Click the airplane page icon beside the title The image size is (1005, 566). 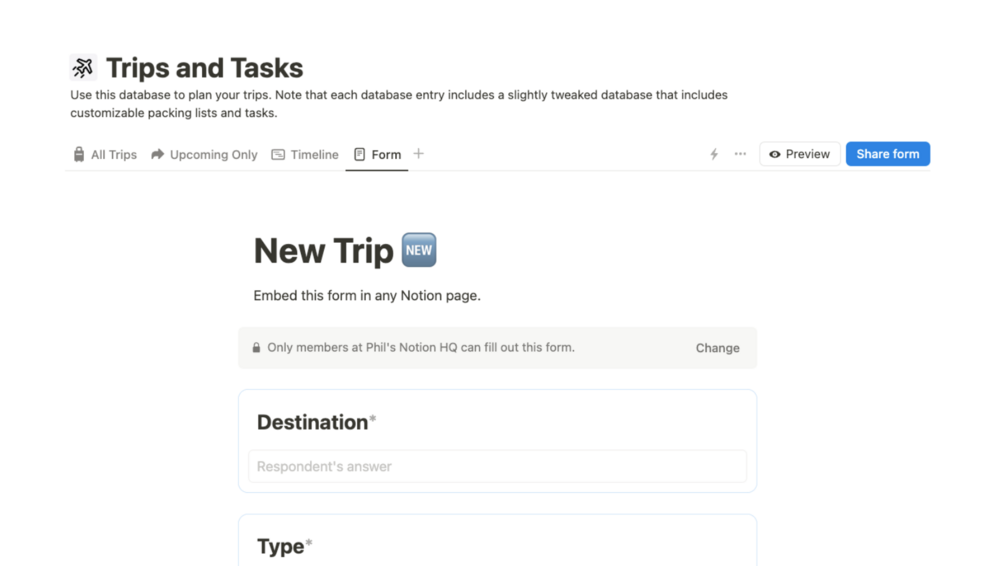(x=83, y=68)
